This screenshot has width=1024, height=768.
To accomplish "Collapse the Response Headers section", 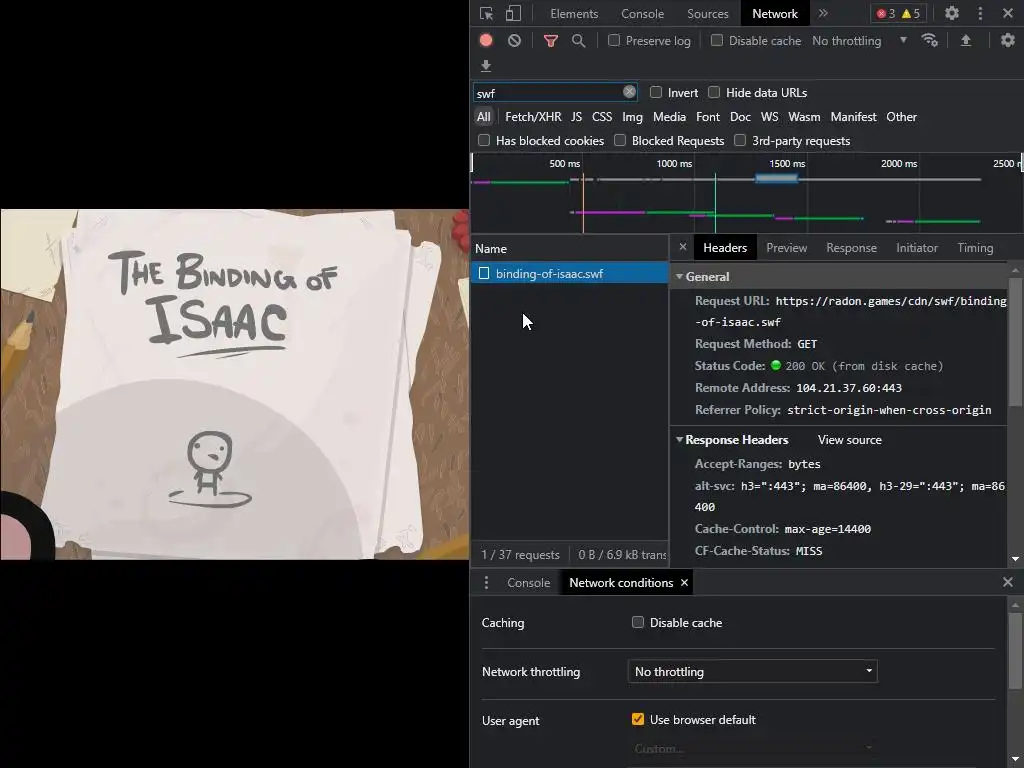I will point(679,440).
